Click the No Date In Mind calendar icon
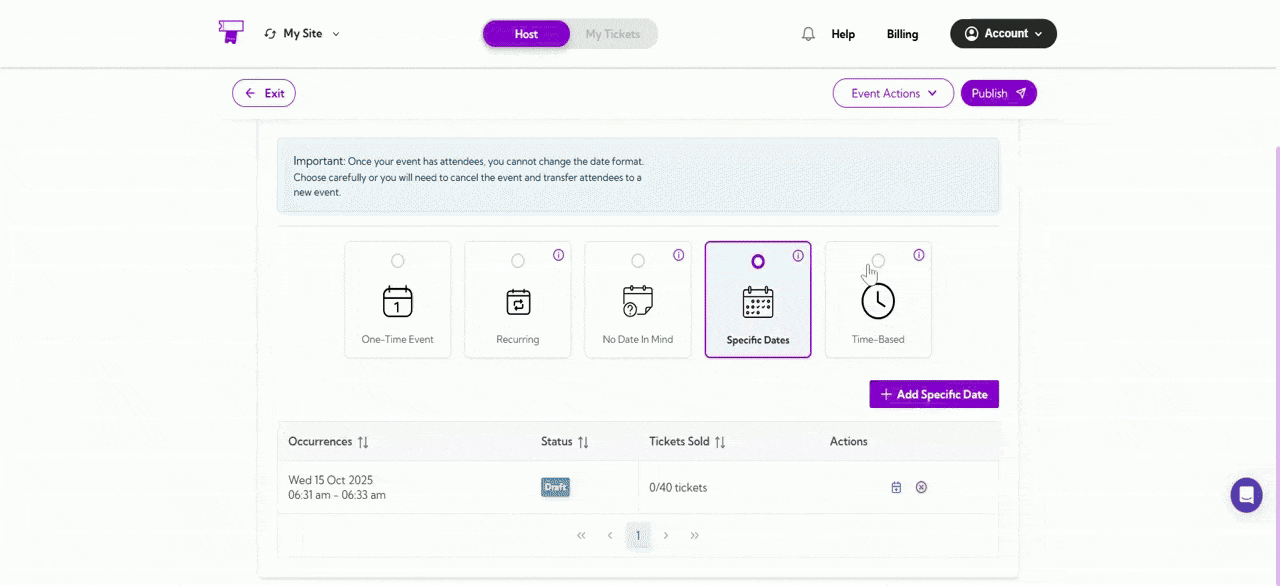1280x586 pixels. 638,301
